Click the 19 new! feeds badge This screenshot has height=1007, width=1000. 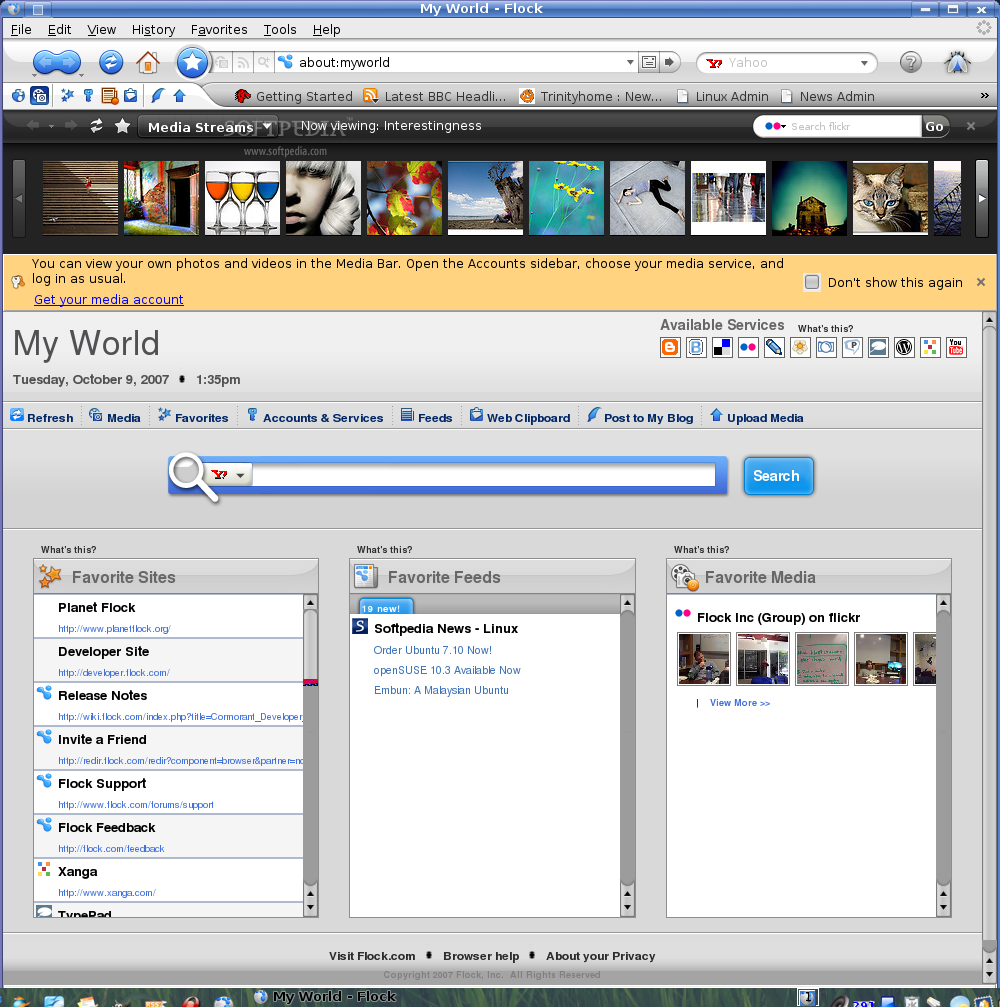(385, 607)
